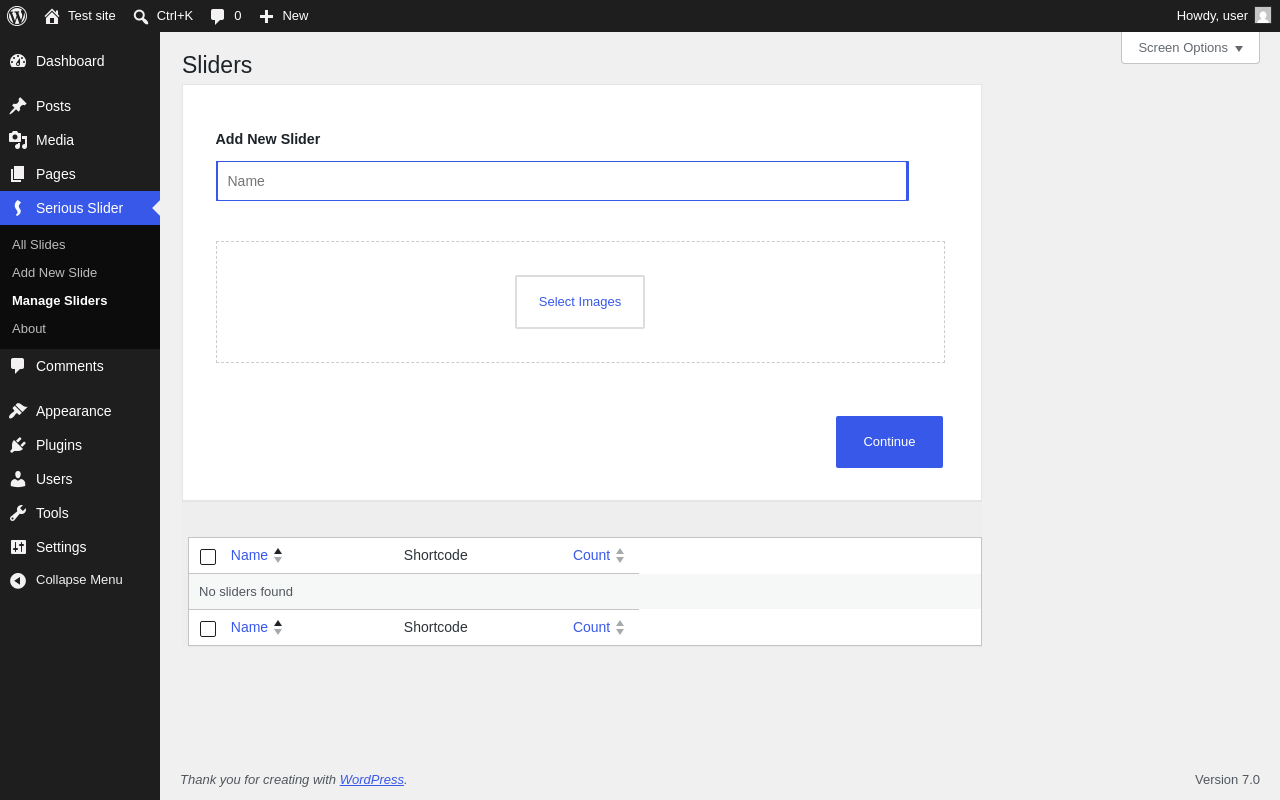Open the Appearance menu
The height and width of the screenshot is (800, 1280).
pyautogui.click(x=80, y=411)
